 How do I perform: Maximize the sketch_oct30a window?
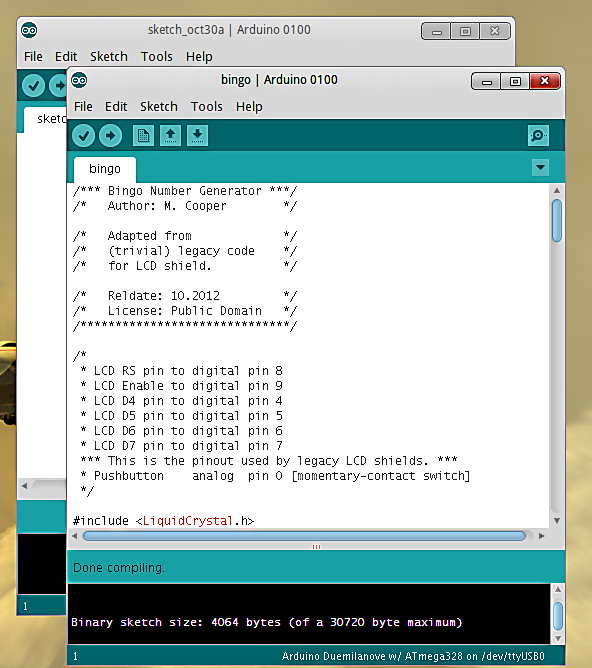(x=465, y=32)
